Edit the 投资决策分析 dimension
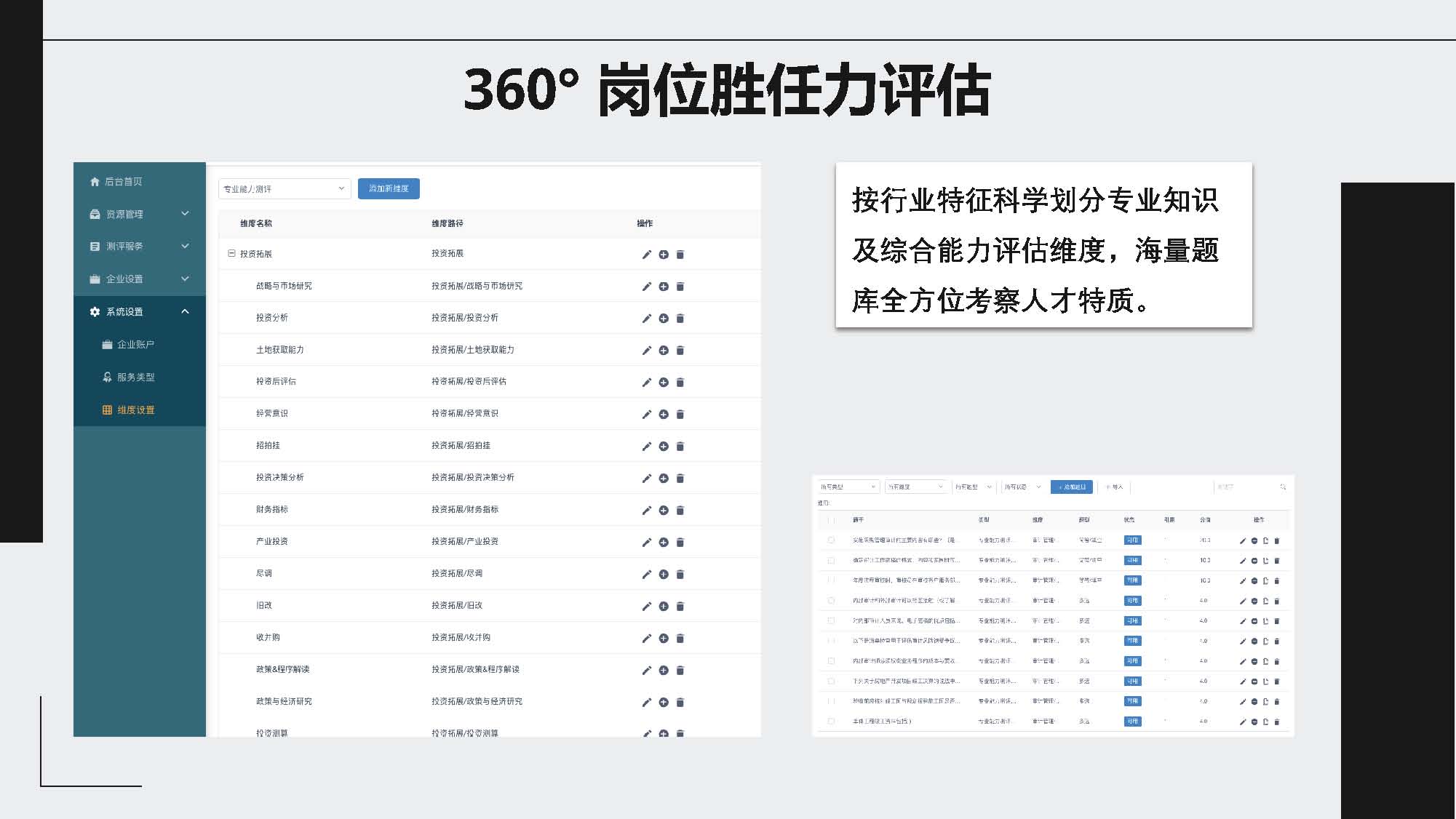 [x=646, y=479]
